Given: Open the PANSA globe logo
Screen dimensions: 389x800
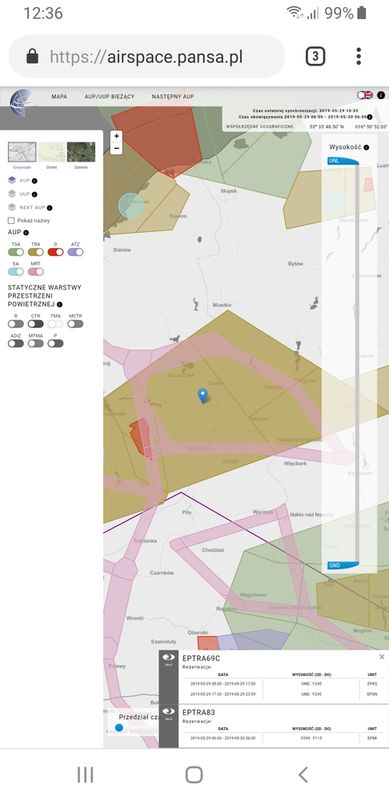Looking at the screenshot, I should 21,104.
